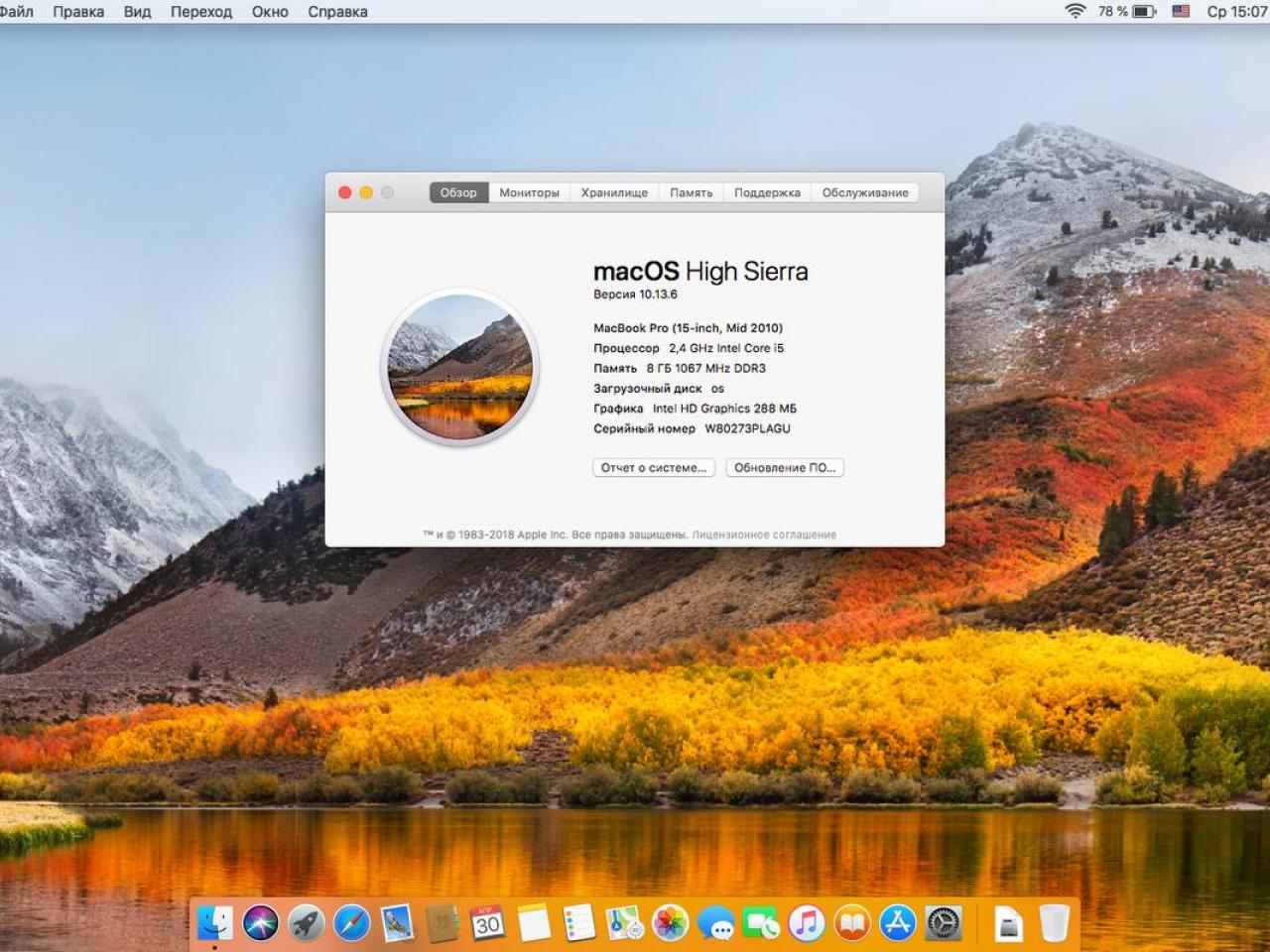Open Calendar icon showing 30
Viewport: 1270px width, 952px height.
click(487, 923)
